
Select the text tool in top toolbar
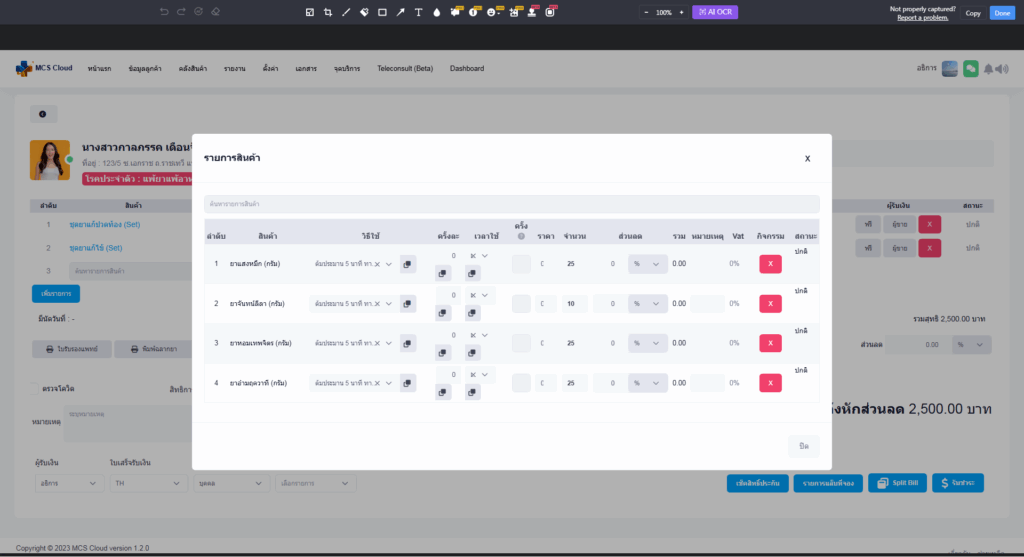(418, 12)
